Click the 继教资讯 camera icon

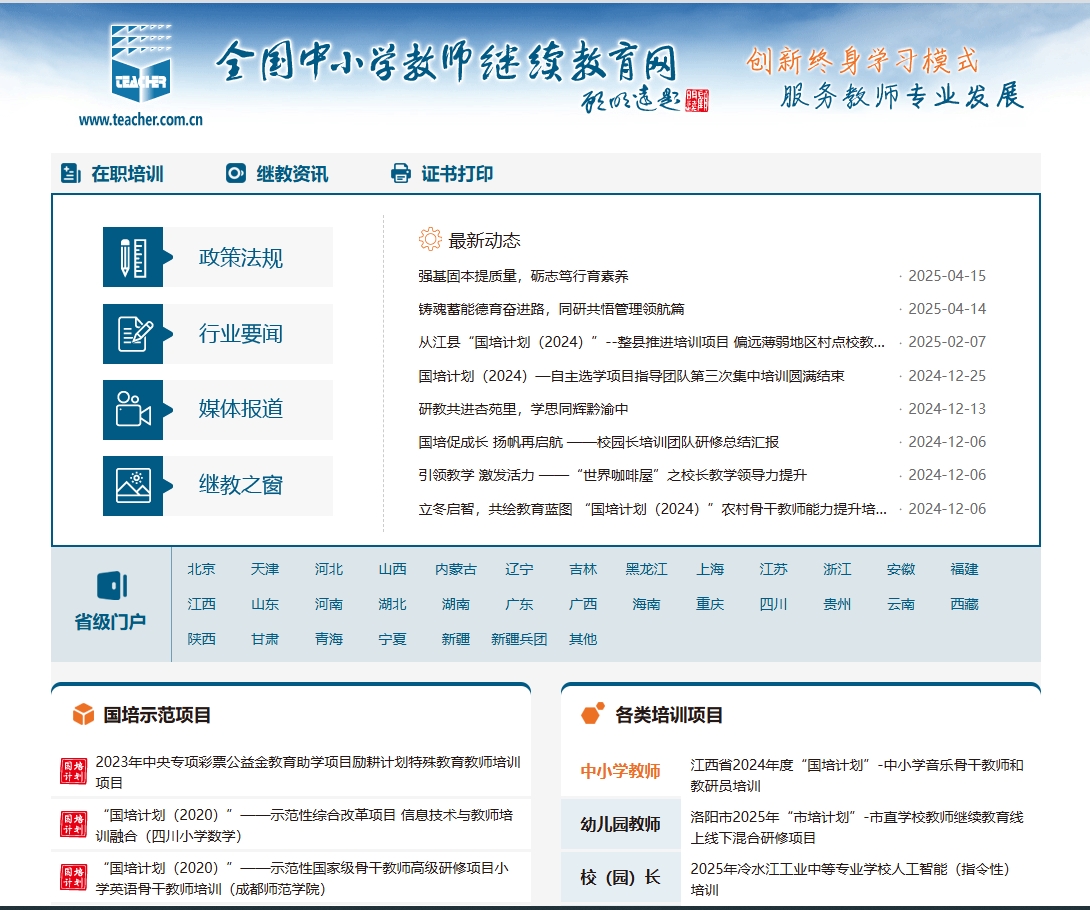pos(236,173)
